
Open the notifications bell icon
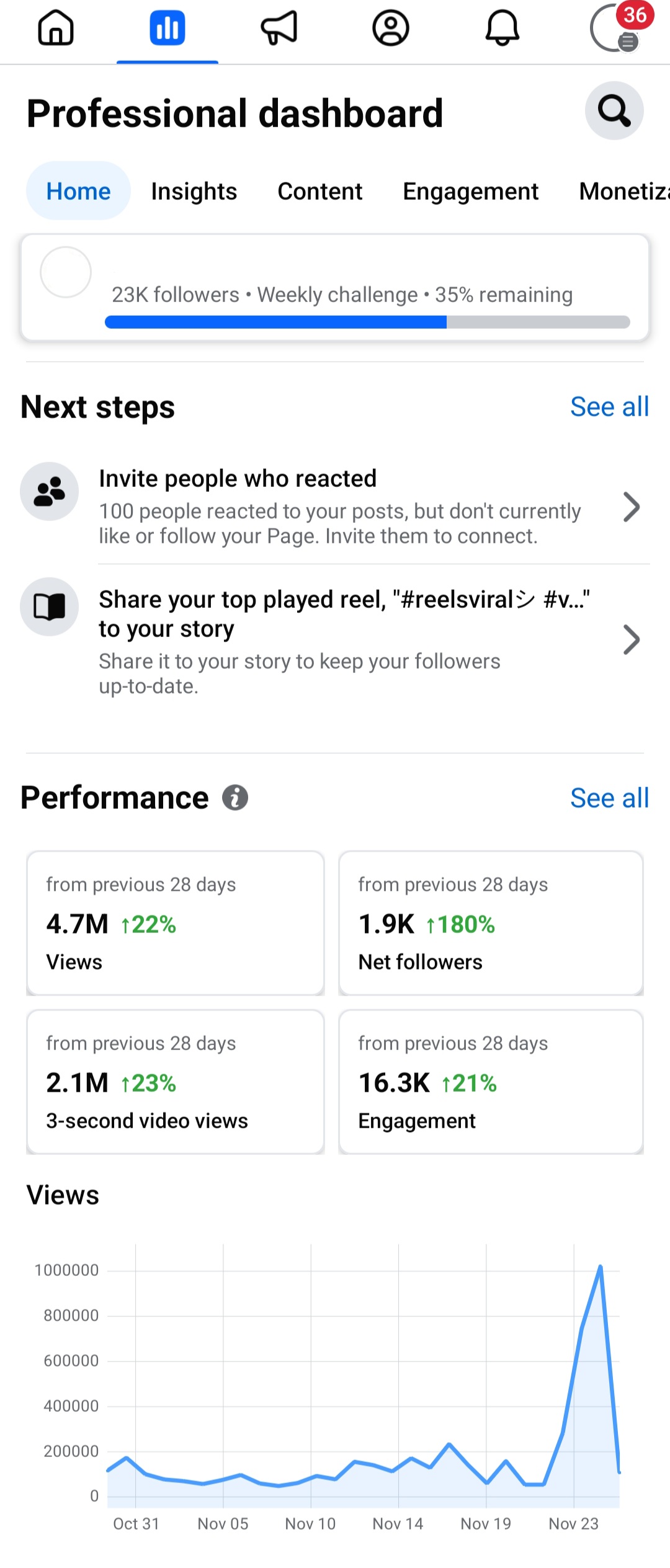[502, 29]
